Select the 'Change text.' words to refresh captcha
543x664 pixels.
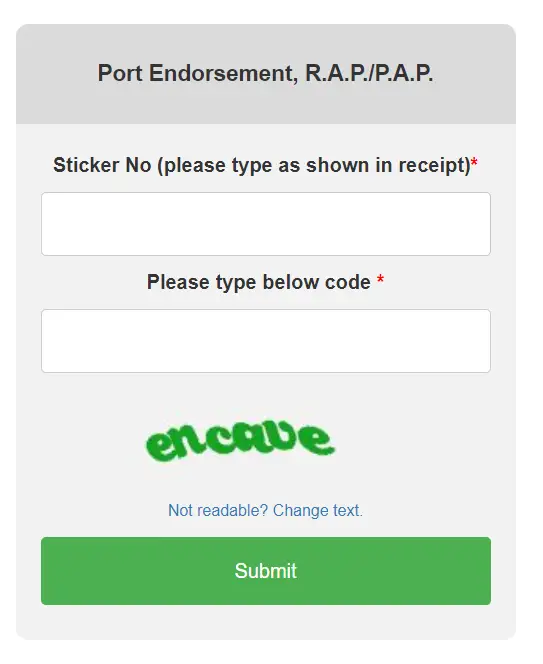(318, 510)
